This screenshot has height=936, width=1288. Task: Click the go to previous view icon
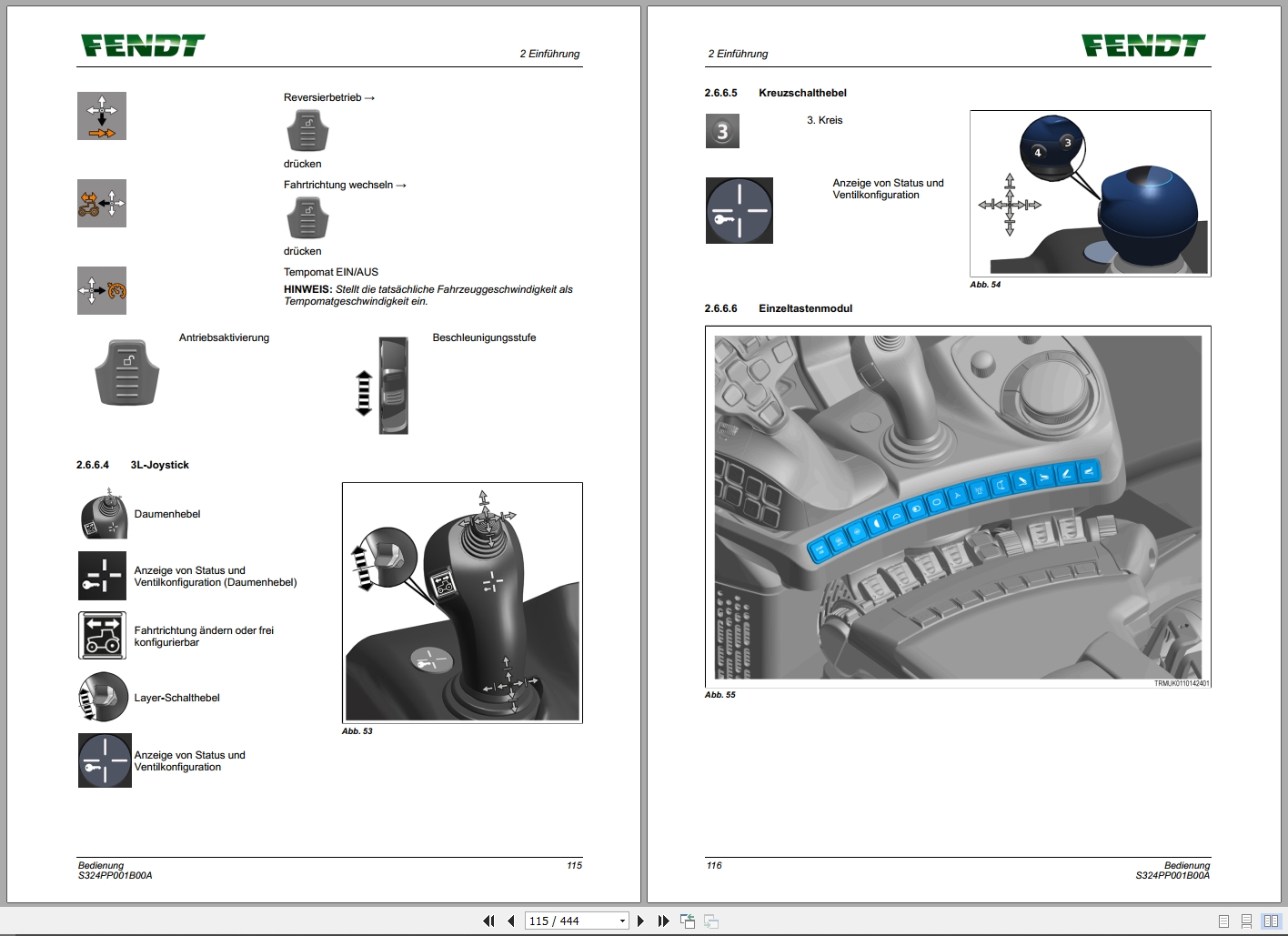coord(688,921)
